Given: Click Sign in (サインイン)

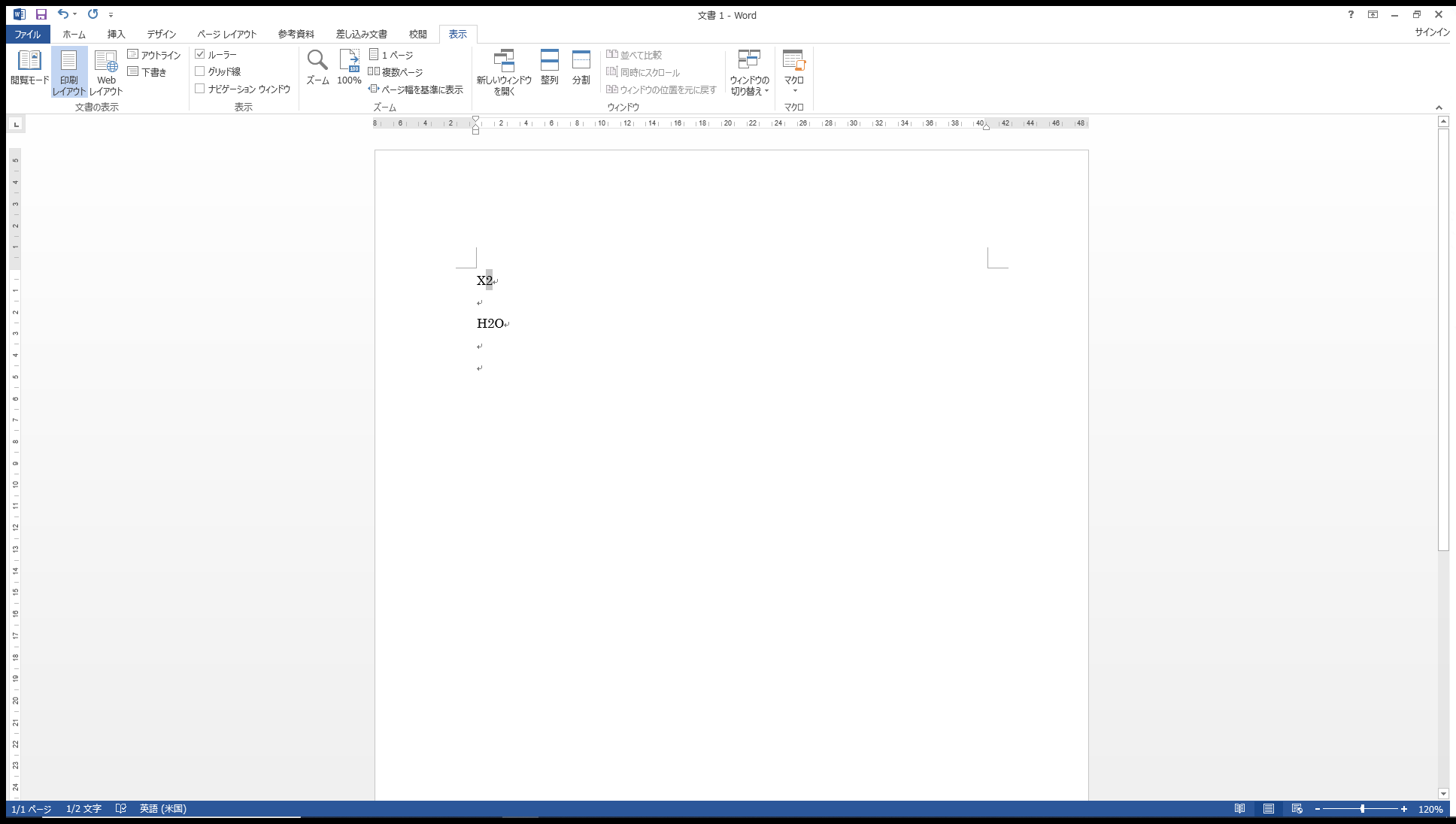Looking at the screenshot, I should pyautogui.click(x=1432, y=32).
